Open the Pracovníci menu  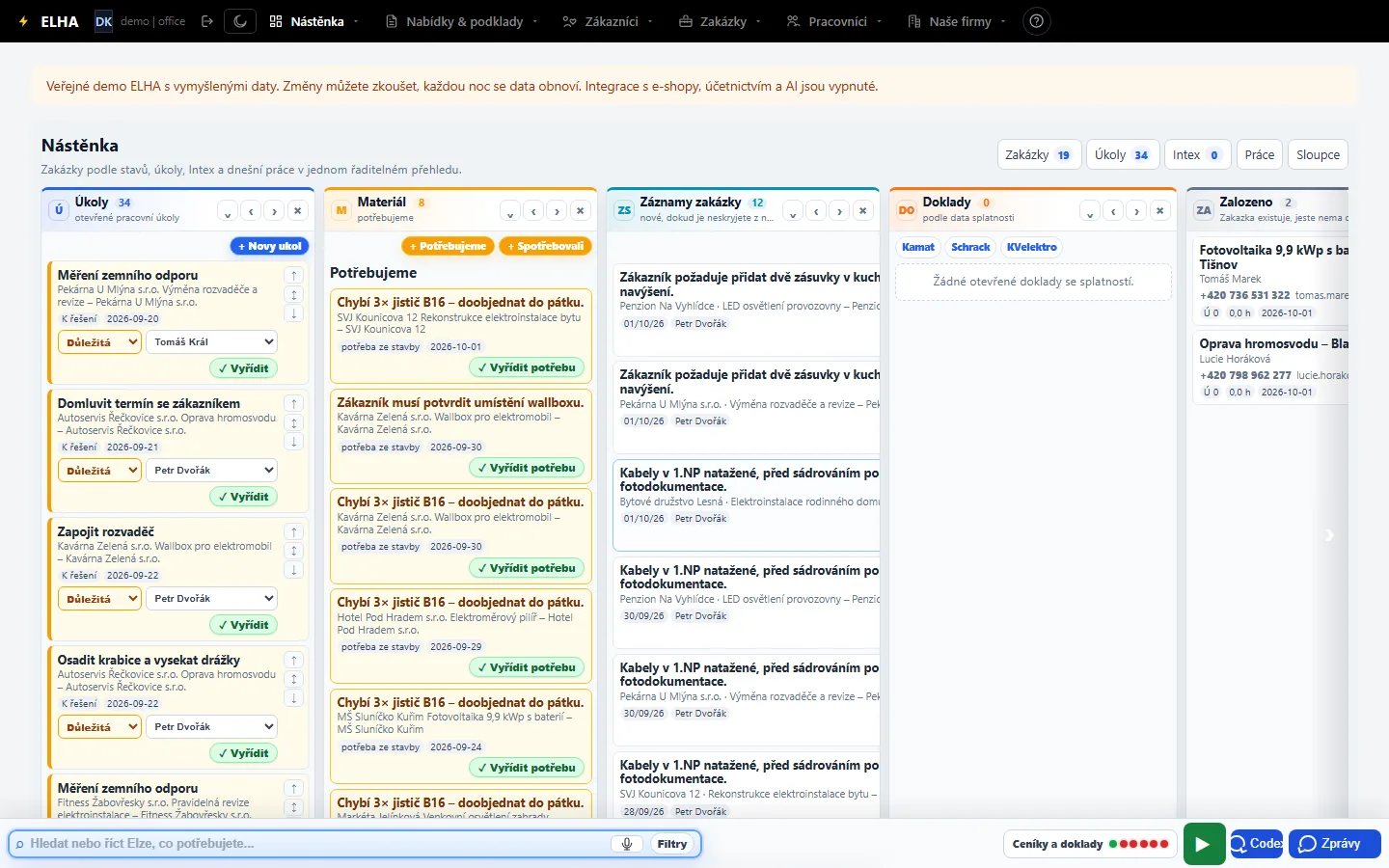point(834,21)
